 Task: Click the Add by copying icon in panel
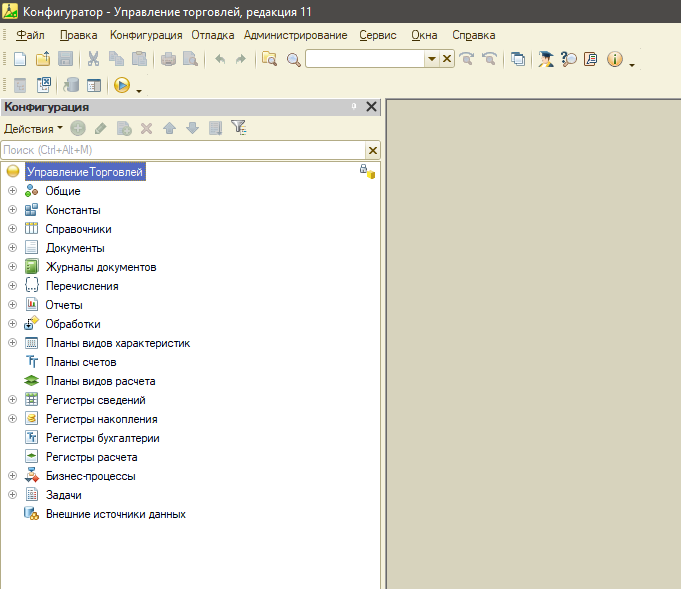(x=124, y=128)
